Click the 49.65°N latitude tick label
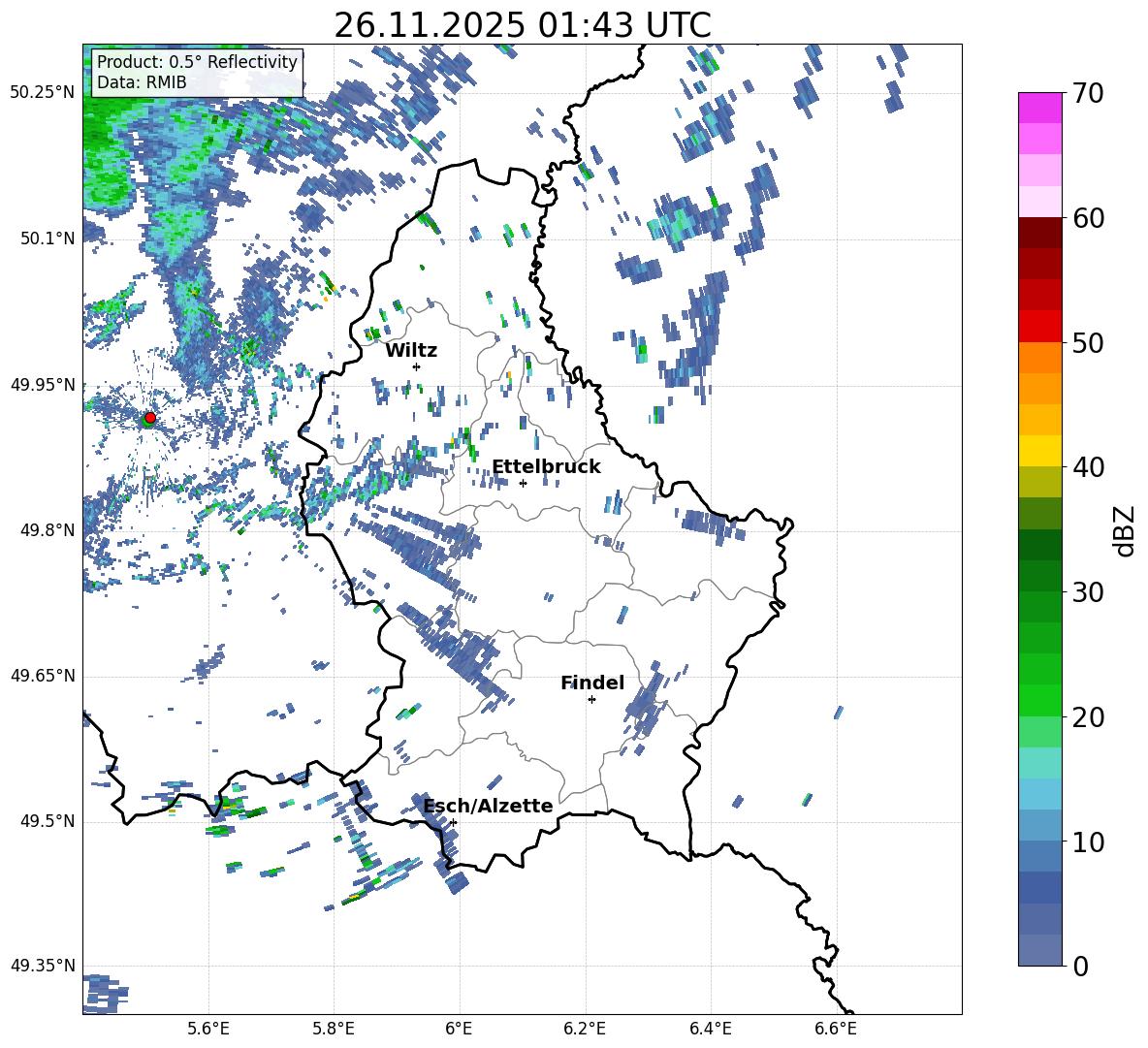1148x1048 pixels. point(43,676)
